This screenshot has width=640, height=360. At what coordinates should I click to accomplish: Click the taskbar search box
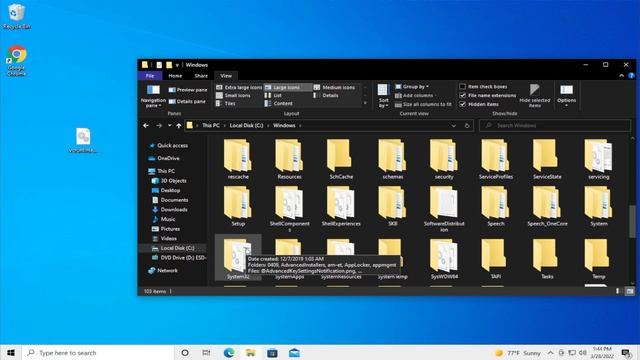[x=98, y=353]
